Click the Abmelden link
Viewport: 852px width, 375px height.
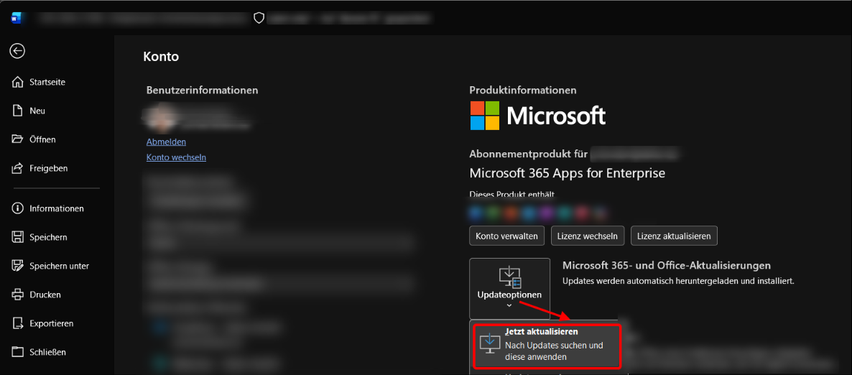[166, 142]
